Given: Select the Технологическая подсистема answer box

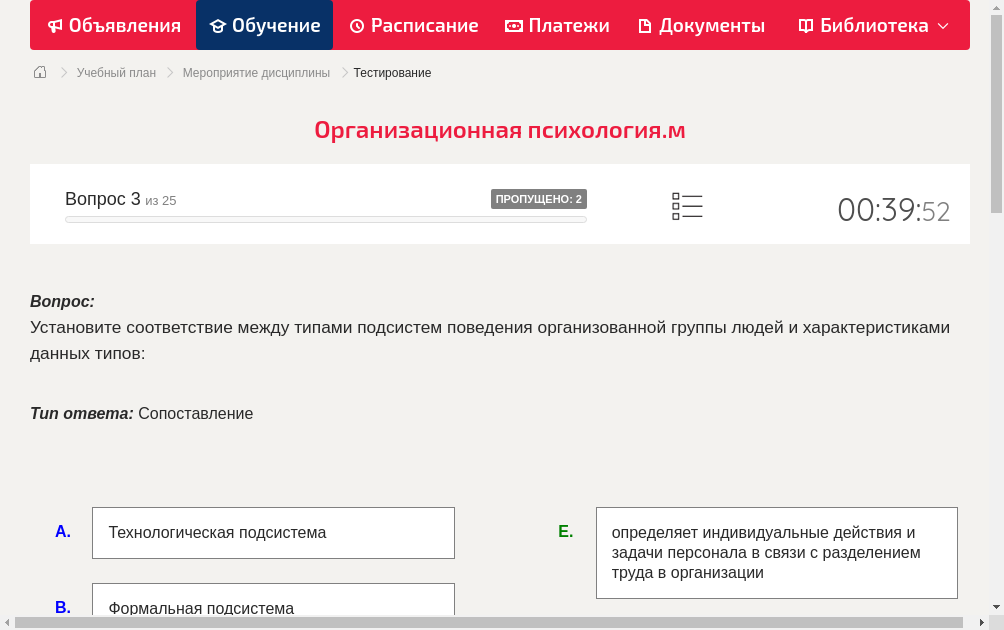Looking at the screenshot, I should [x=273, y=533].
